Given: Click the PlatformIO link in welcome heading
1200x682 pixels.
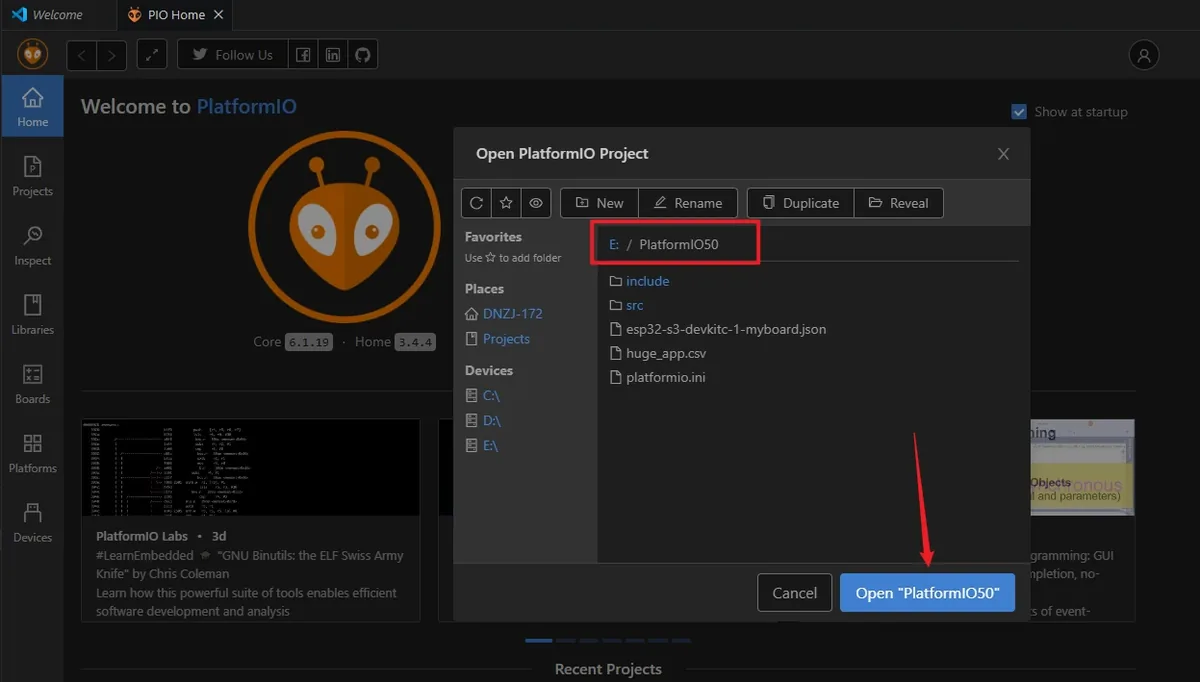Looking at the screenshot, I should 247,107.
